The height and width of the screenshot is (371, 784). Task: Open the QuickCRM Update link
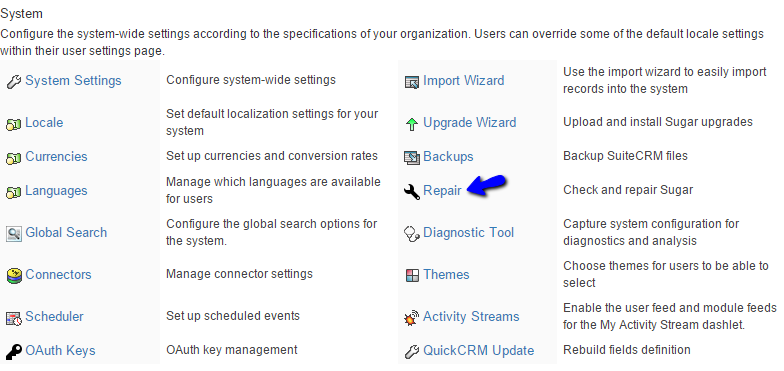pyautogui.click(x=478, y=350)
